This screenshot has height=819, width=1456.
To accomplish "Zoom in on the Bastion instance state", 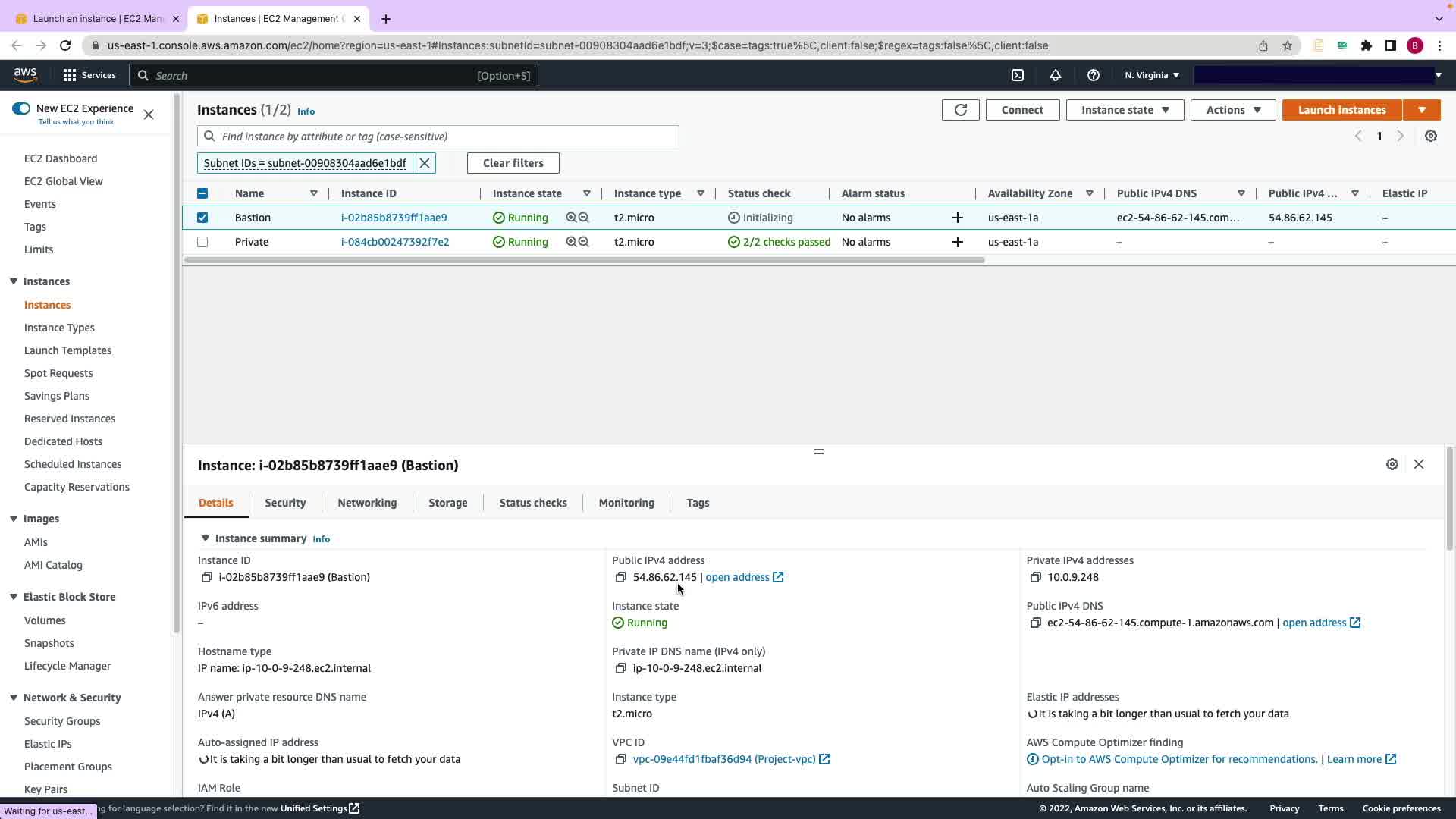I will tap(571, 218).
